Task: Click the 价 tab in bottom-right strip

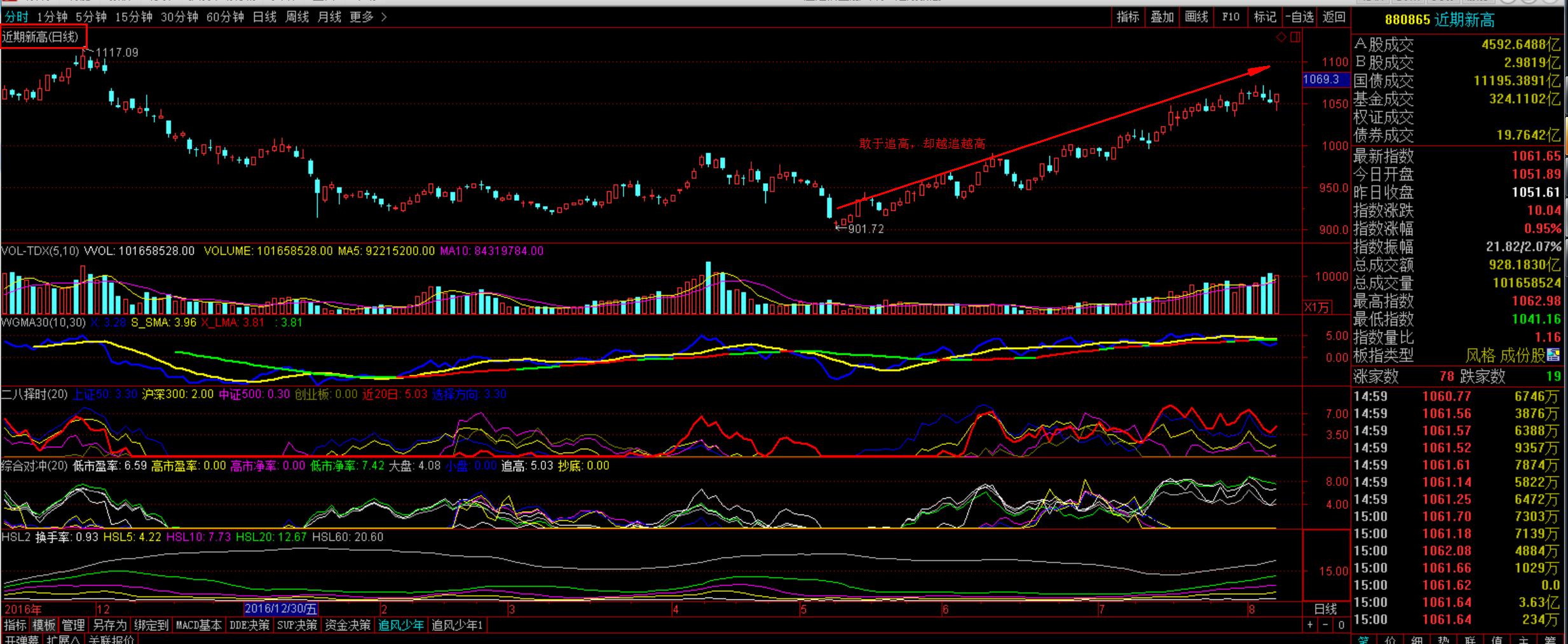Action: point(1391,639)
